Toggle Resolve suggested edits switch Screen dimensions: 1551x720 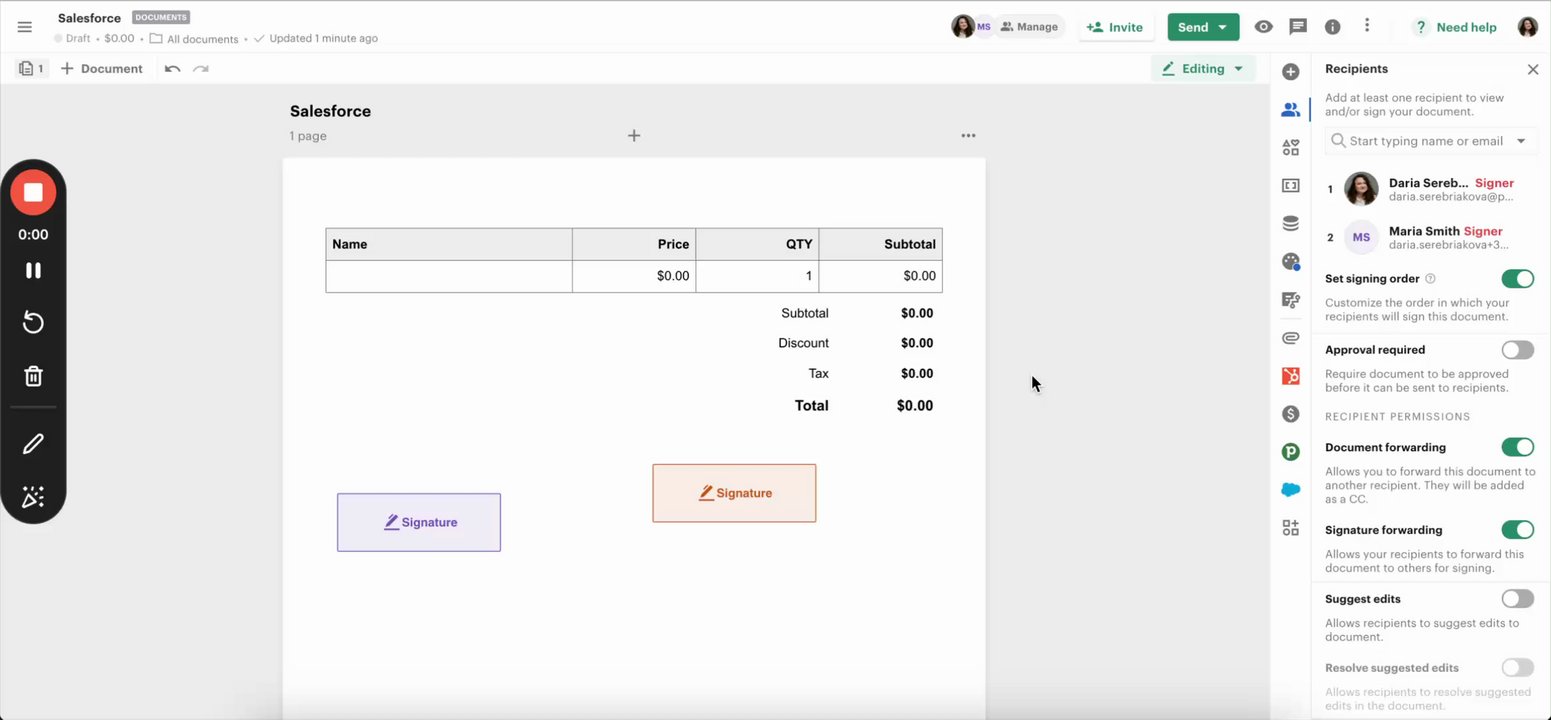coord(1517,668)
